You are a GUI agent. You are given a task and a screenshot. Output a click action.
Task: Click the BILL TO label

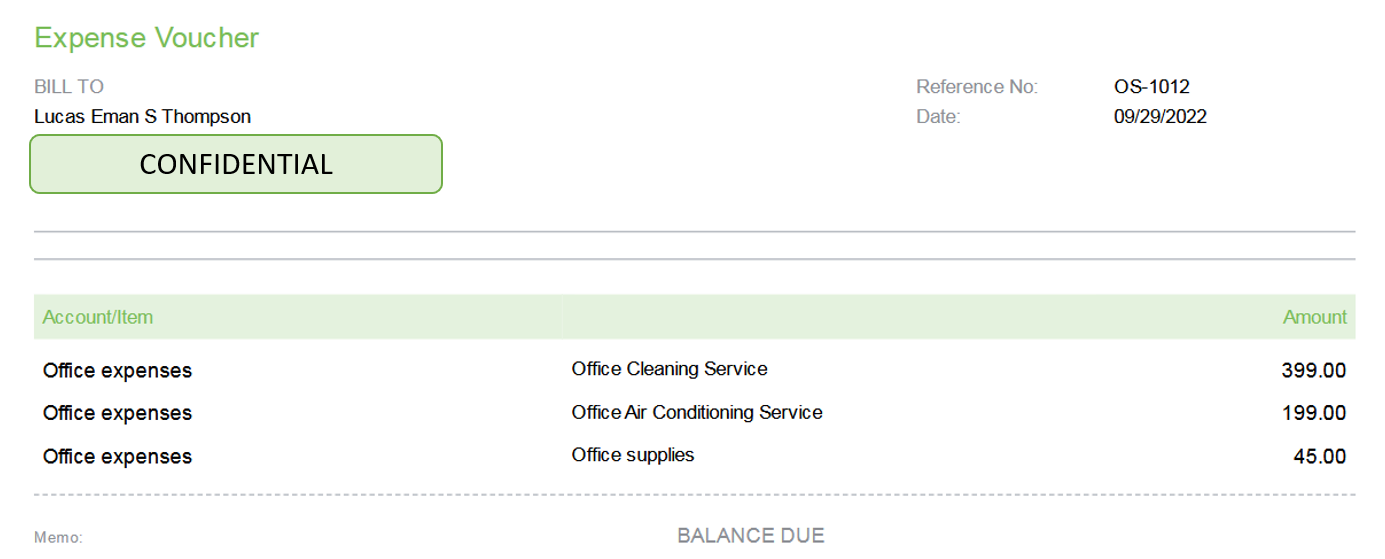tap(69, 87)
